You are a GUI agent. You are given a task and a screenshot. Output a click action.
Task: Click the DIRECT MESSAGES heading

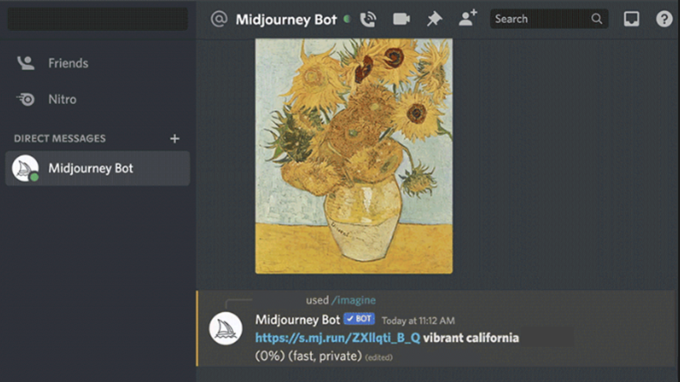click(x=60, y=138)
